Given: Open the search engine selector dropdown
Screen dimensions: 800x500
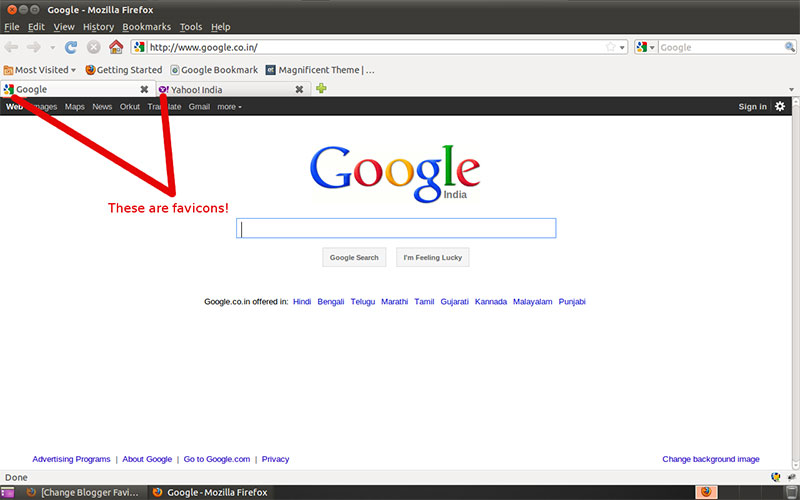Looking at the screenshot, I should coord(646,47).
